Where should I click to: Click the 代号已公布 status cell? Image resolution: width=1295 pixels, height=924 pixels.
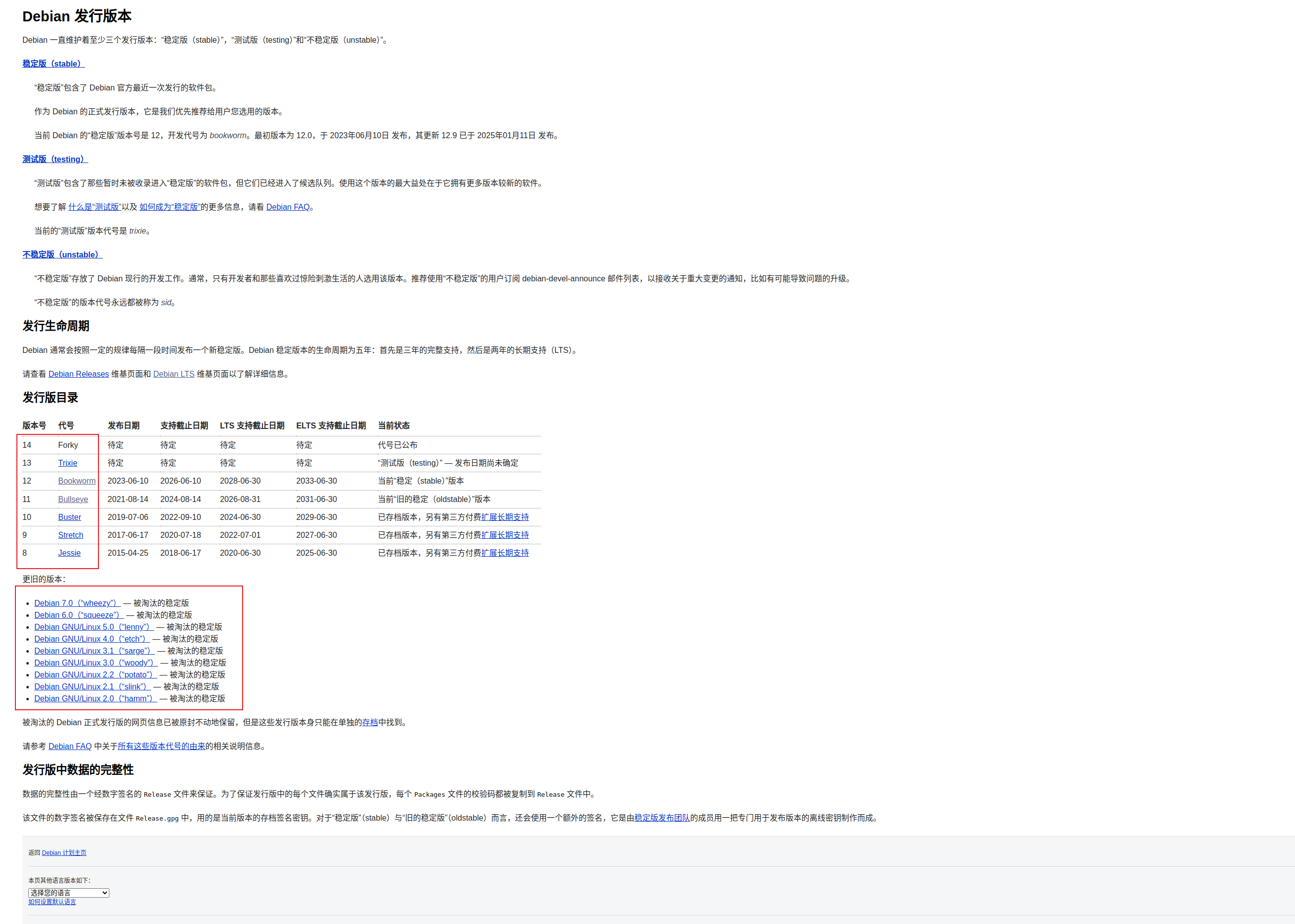pos(398,445)
